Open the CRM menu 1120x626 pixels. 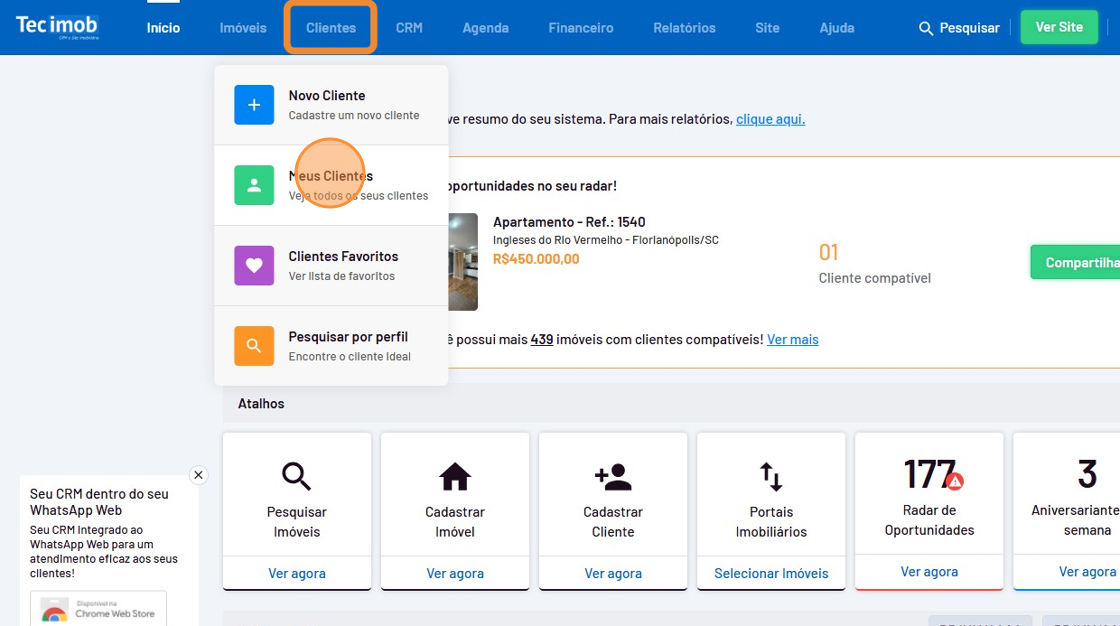tap(409, 28)
